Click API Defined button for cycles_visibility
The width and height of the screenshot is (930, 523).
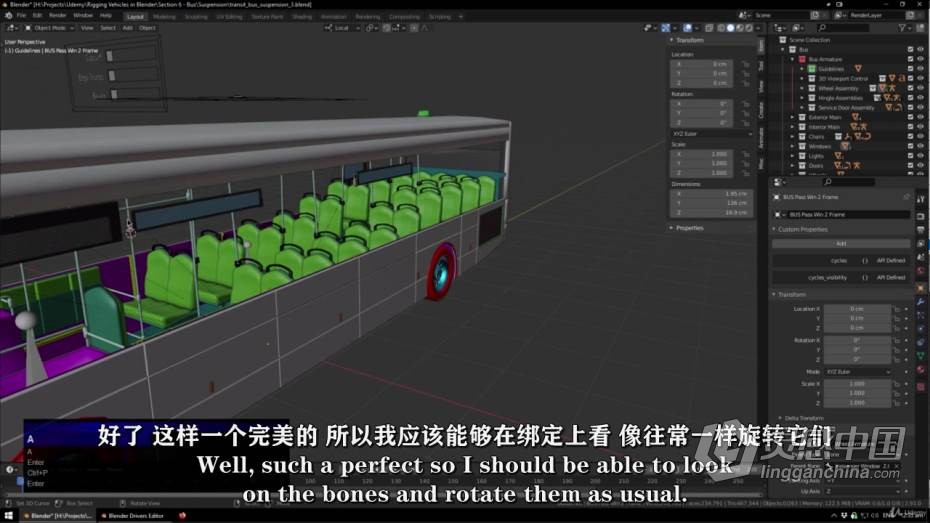(891, 278)
